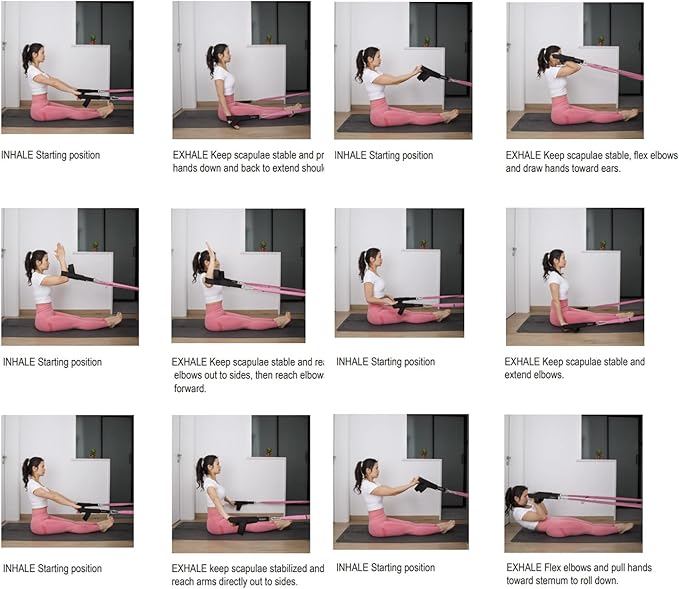Open the photo showing hands drawn toward ears
The height and width of the screenshot is (589, 679).
point(575,70)
